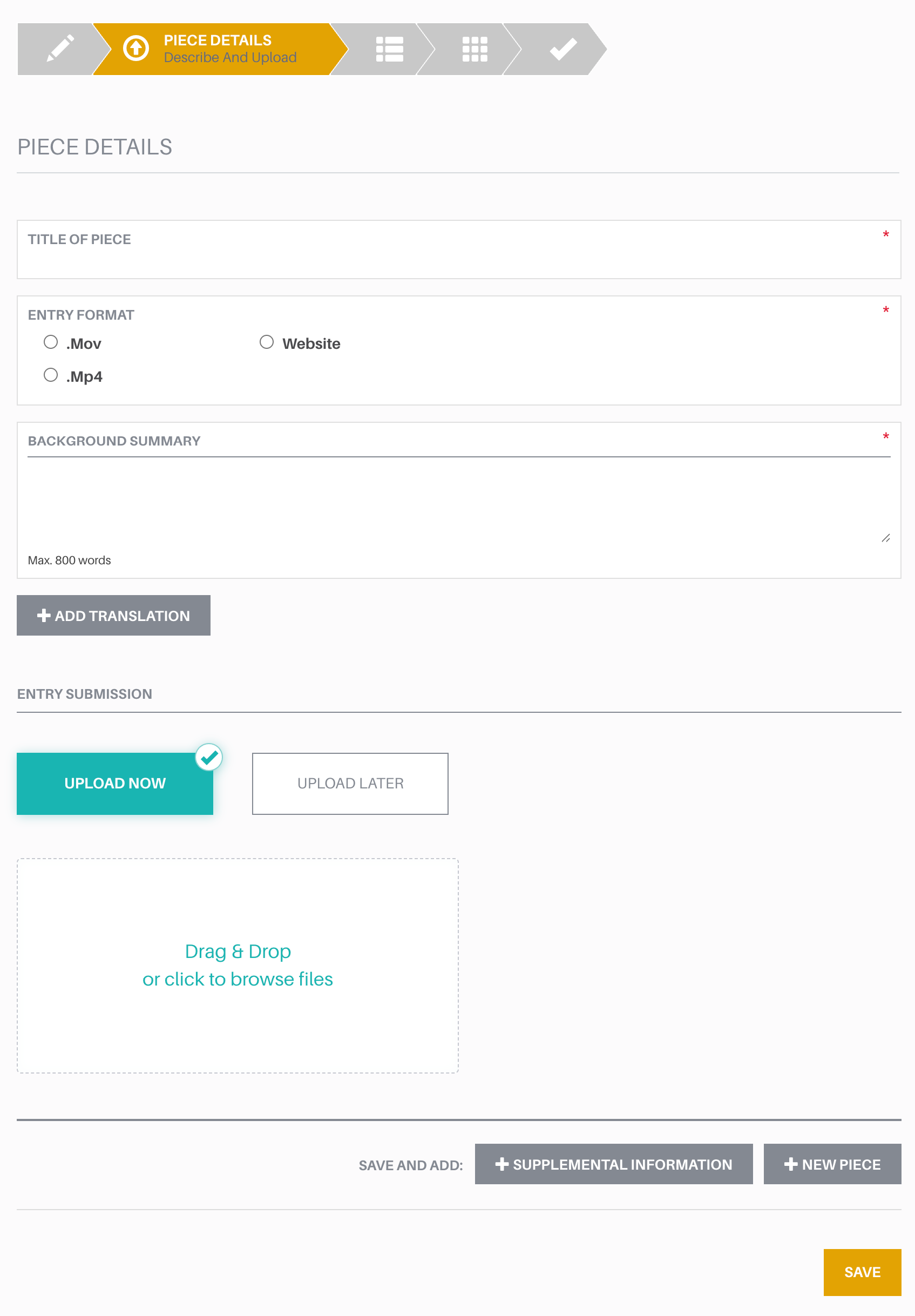Click the Title of Piece field

point(458,249)
